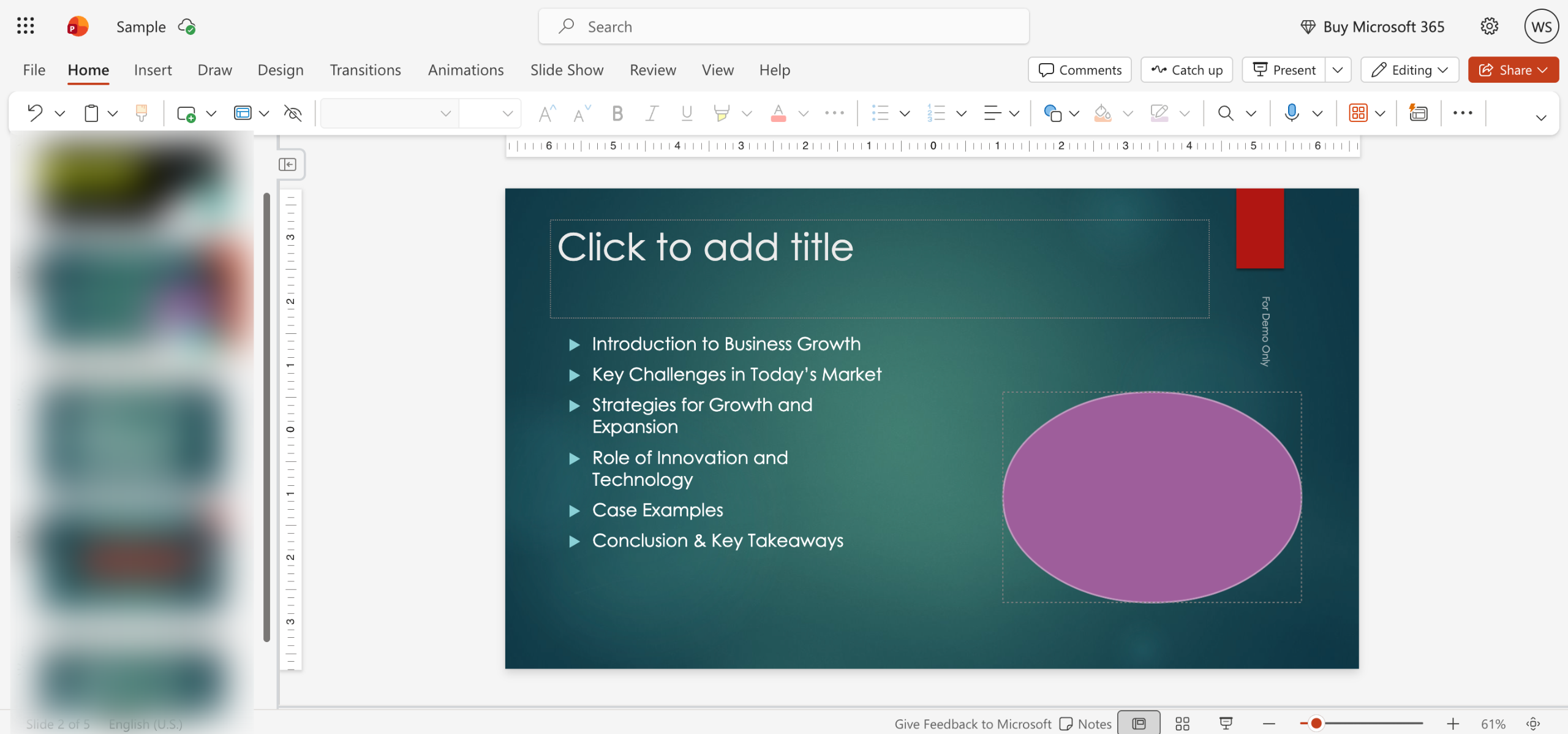Image resolution: width=1568 pixels, height=734 pixels.
Task: Switch to the Design tab
Action: pos(280,70)
